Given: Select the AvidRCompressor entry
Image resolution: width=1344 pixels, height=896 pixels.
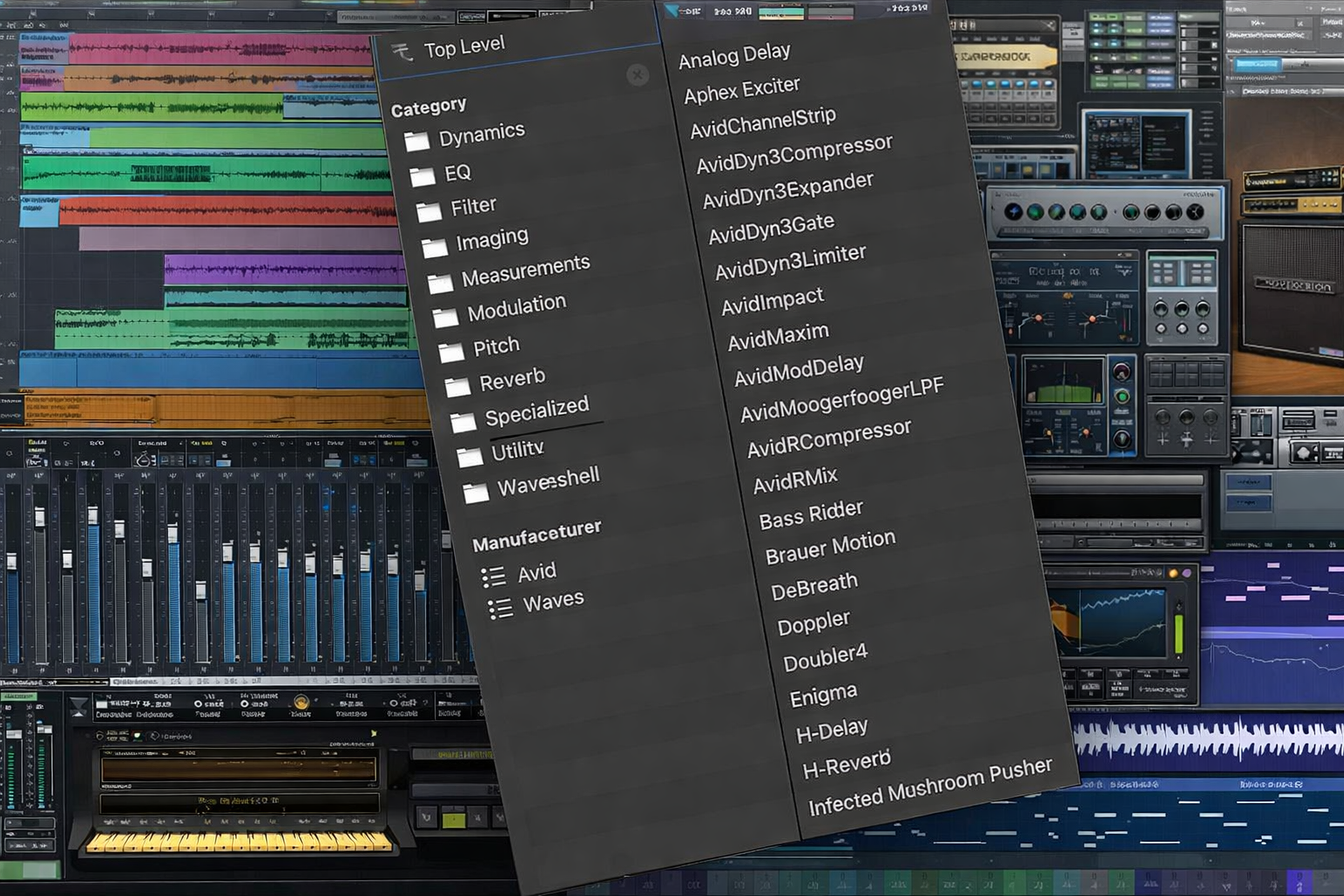Looking at the screenshot, I should (829, 438).
